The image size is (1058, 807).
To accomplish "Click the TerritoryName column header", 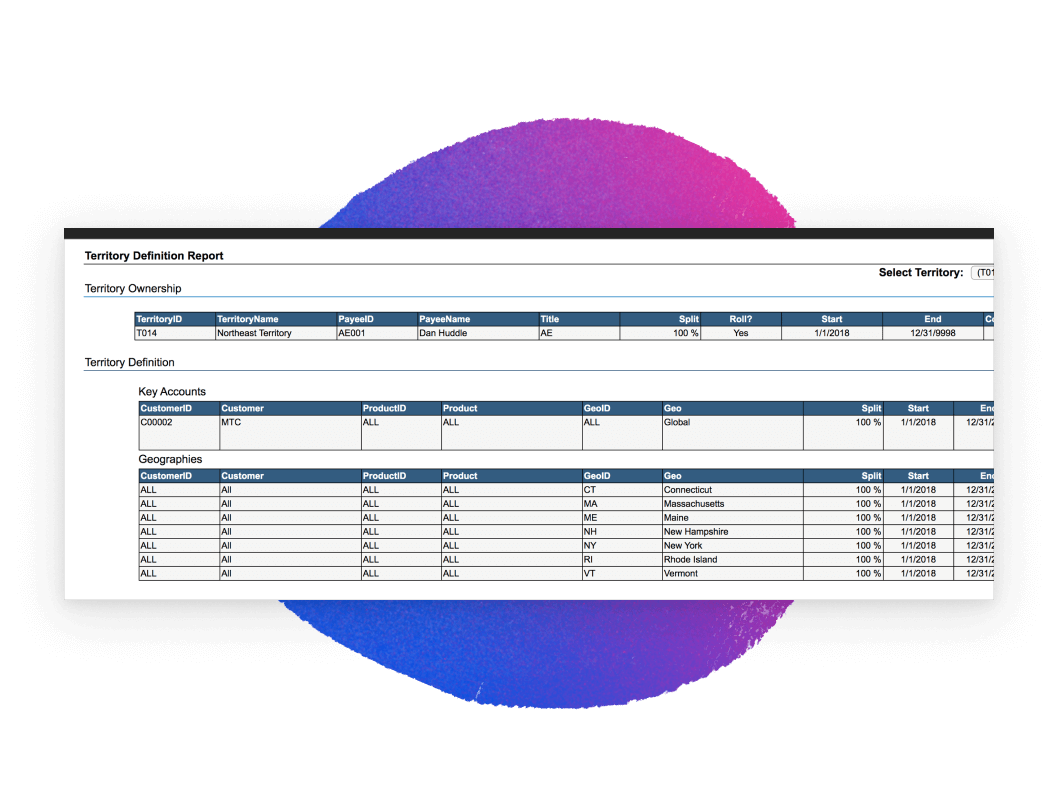I will pos(276,319).
